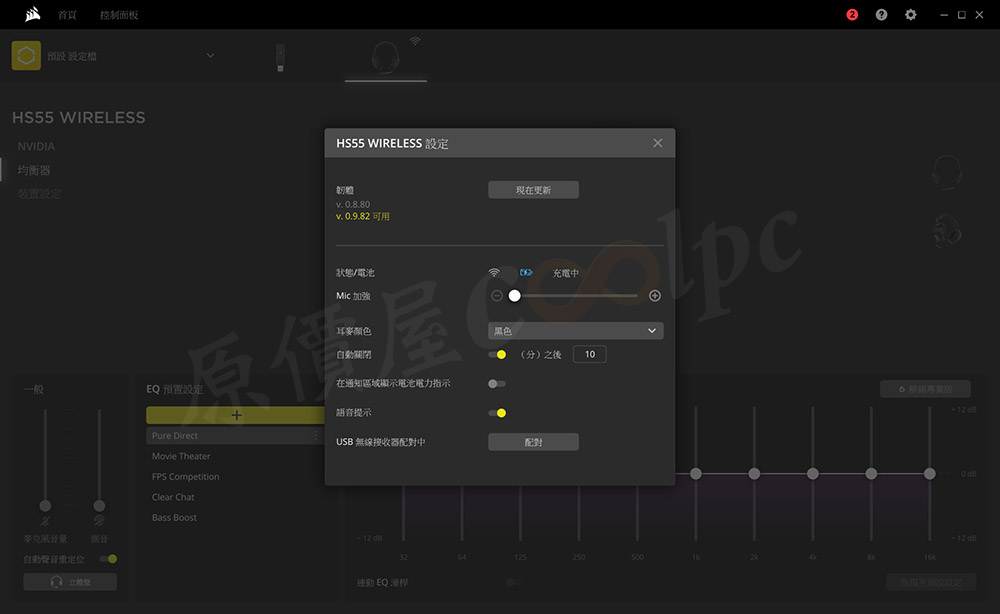Click current firmware v. 0.8.80 text

click(x=353, y=204)
